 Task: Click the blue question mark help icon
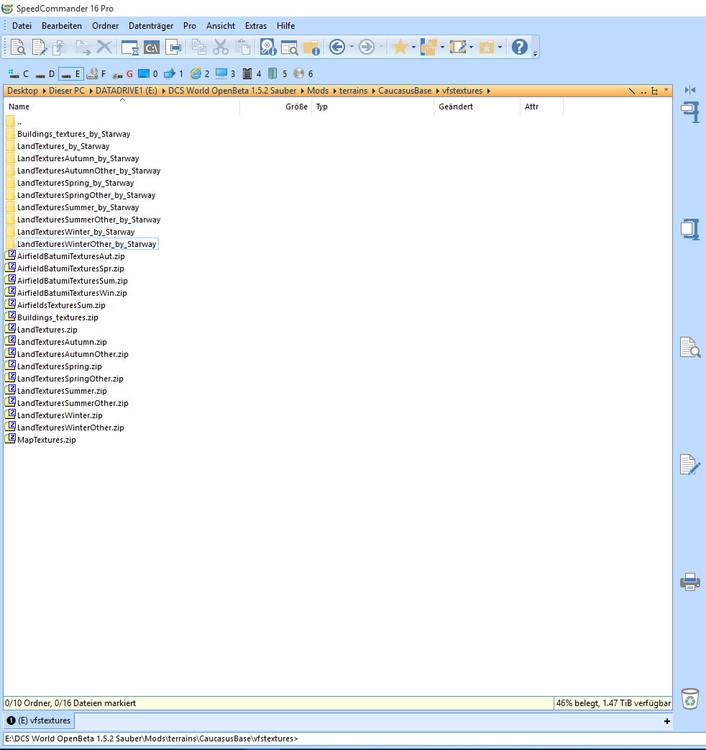[x=519, y=47]
